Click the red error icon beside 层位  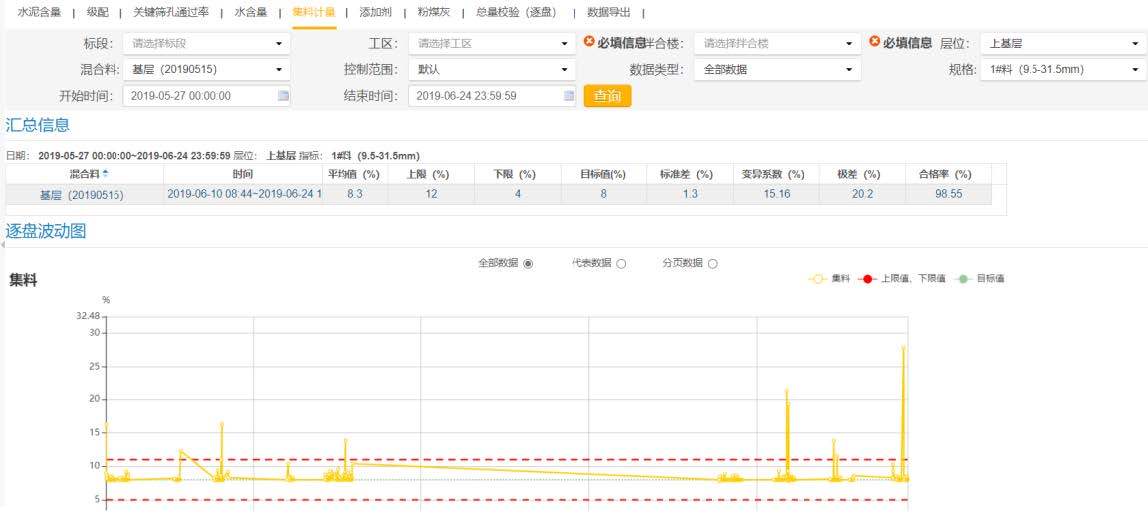[x=875, y=42]
